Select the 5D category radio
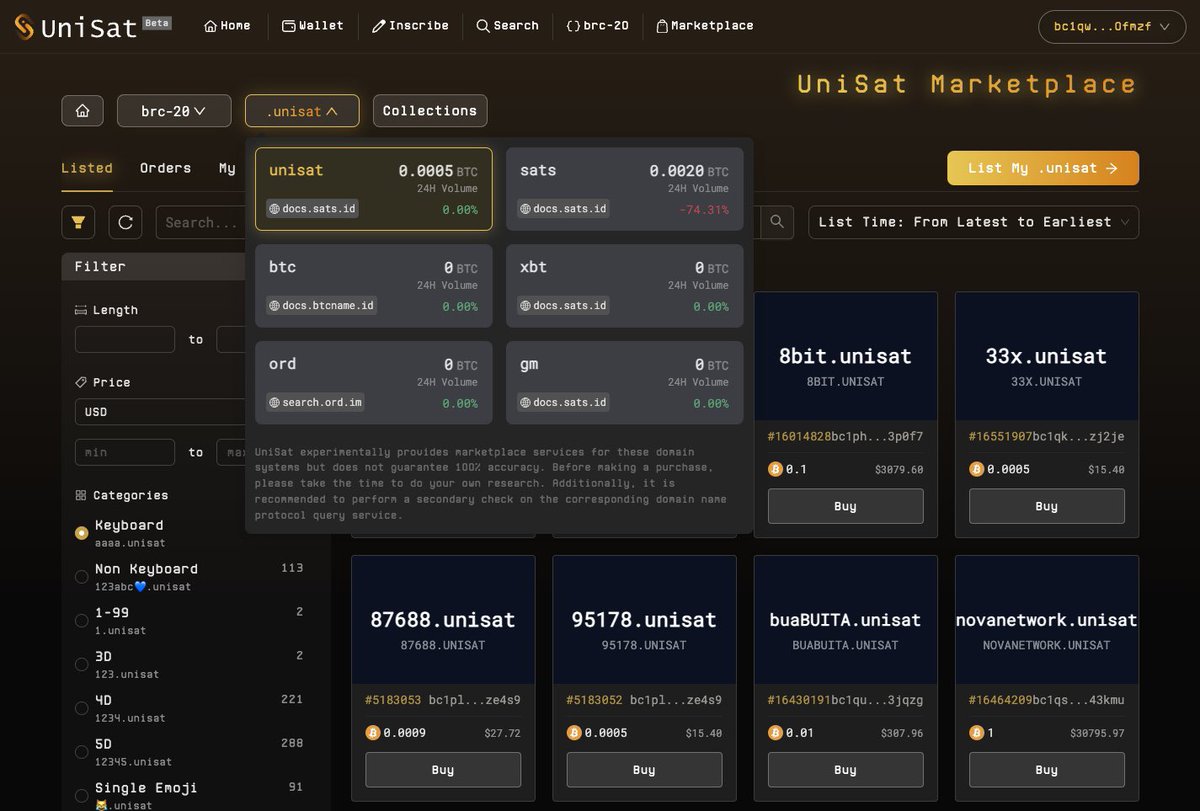The width and height of the screenshot is (1200, 811). coord(82,753)
